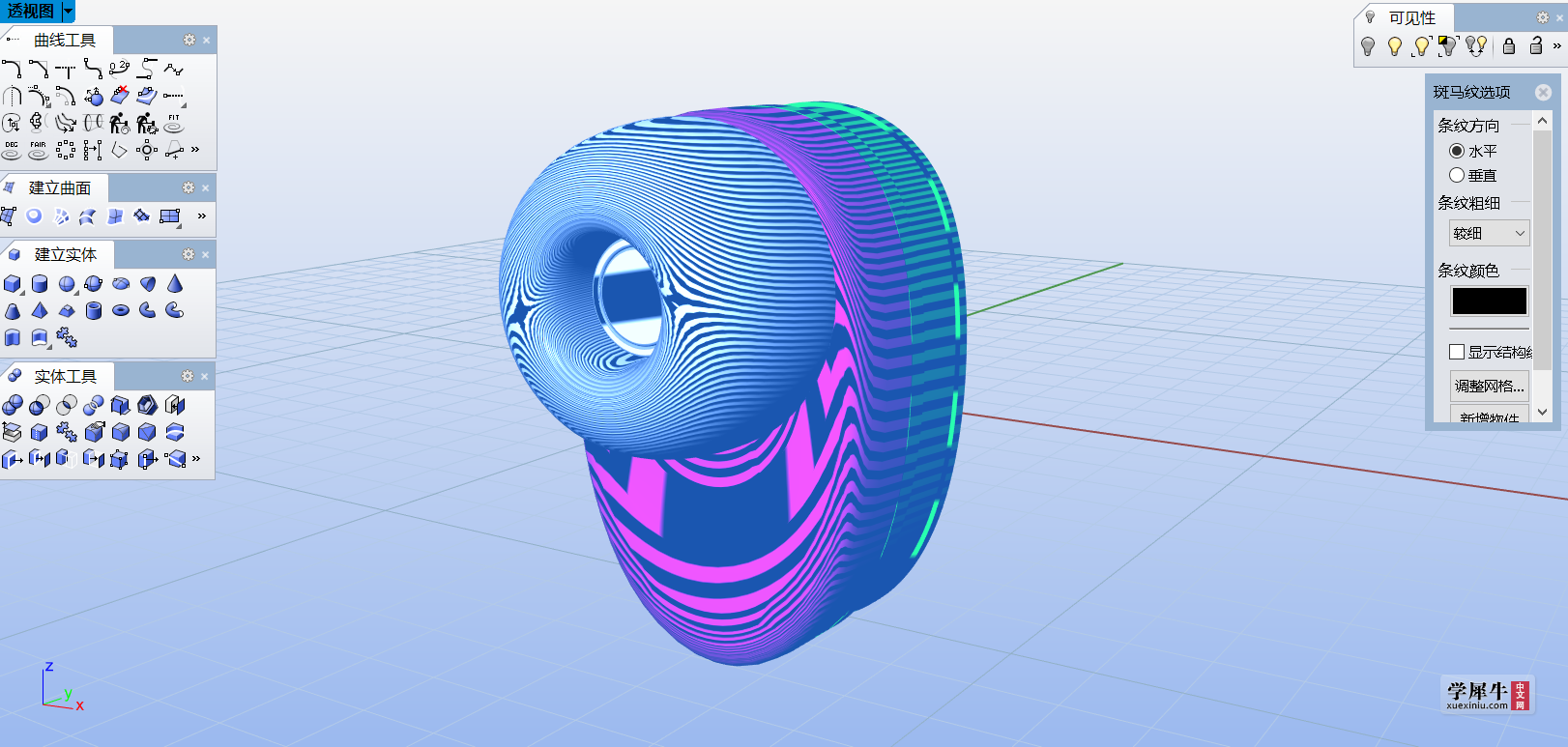Viewport: 1568px width, 747px height.
Task: Click the Boolean split spheres icon
Action: coord(93,405)
